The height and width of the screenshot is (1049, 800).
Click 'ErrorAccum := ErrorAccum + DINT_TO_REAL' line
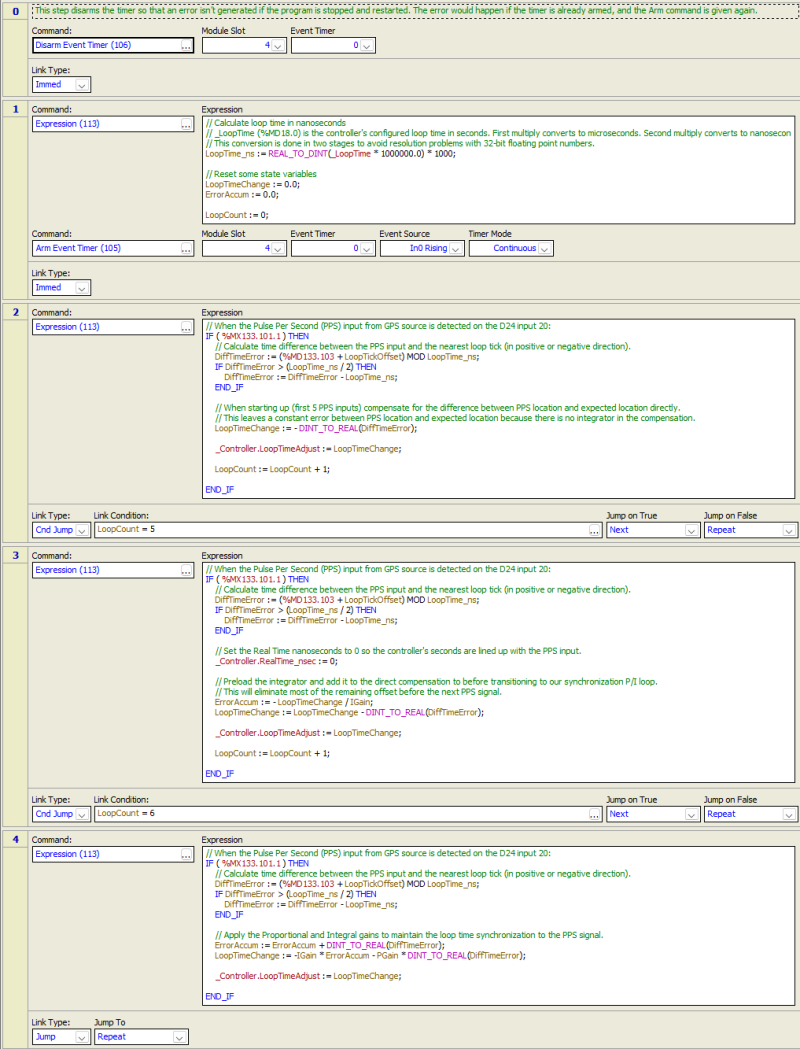point(330,945)
